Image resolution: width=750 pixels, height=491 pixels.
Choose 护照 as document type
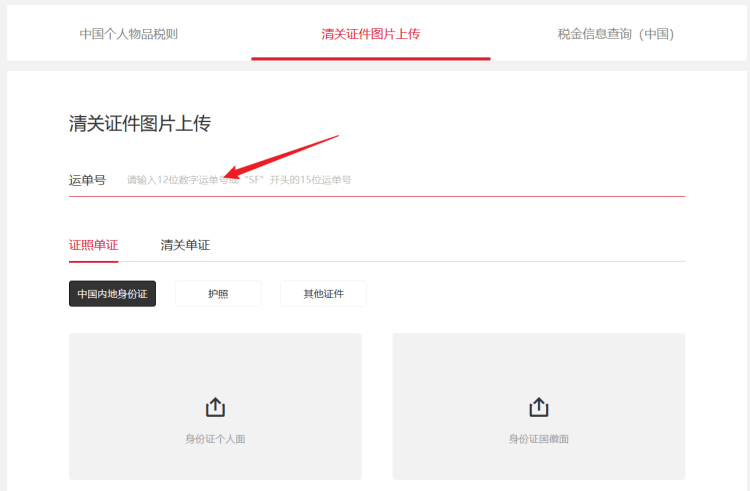point(218,294)
